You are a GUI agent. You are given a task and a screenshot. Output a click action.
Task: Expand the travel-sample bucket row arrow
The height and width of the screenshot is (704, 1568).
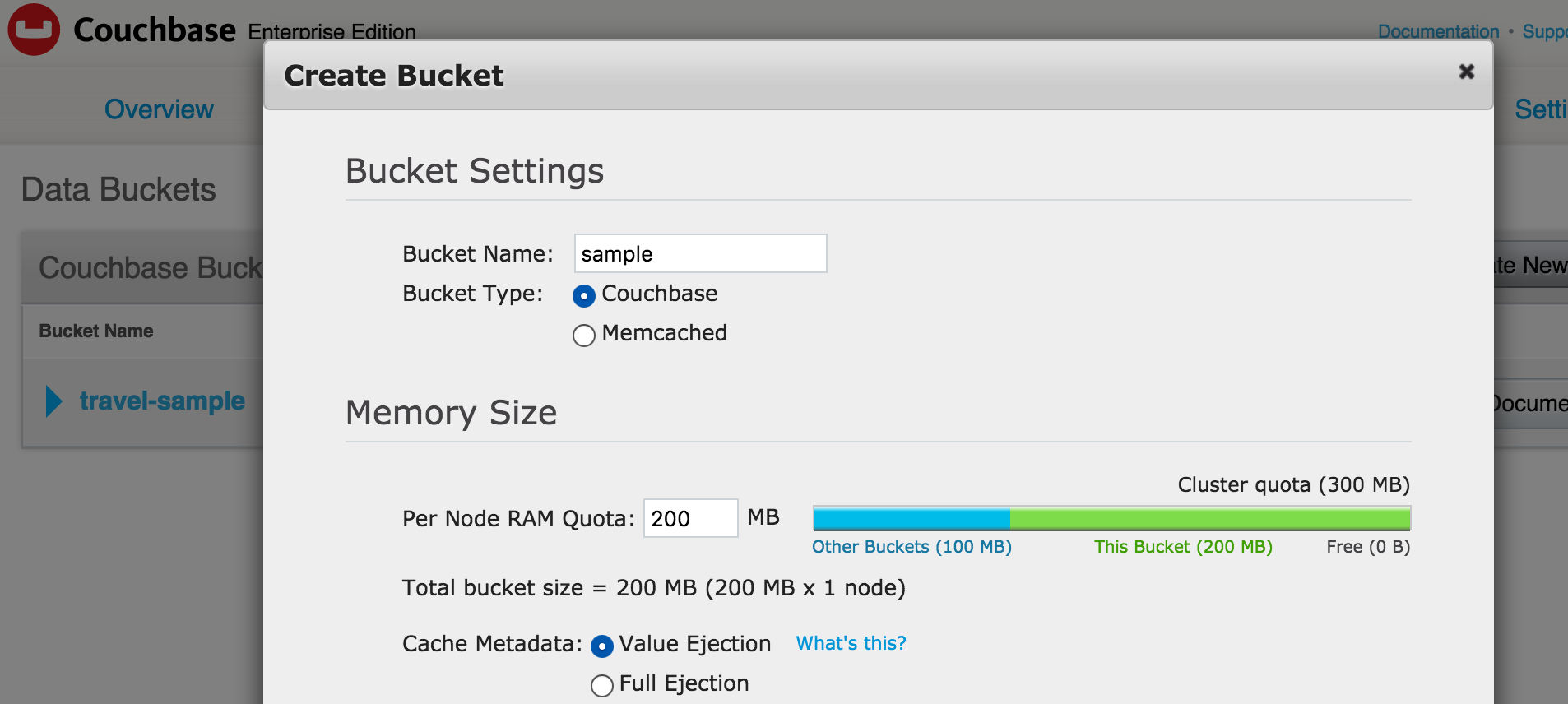(x=53, y=401)
